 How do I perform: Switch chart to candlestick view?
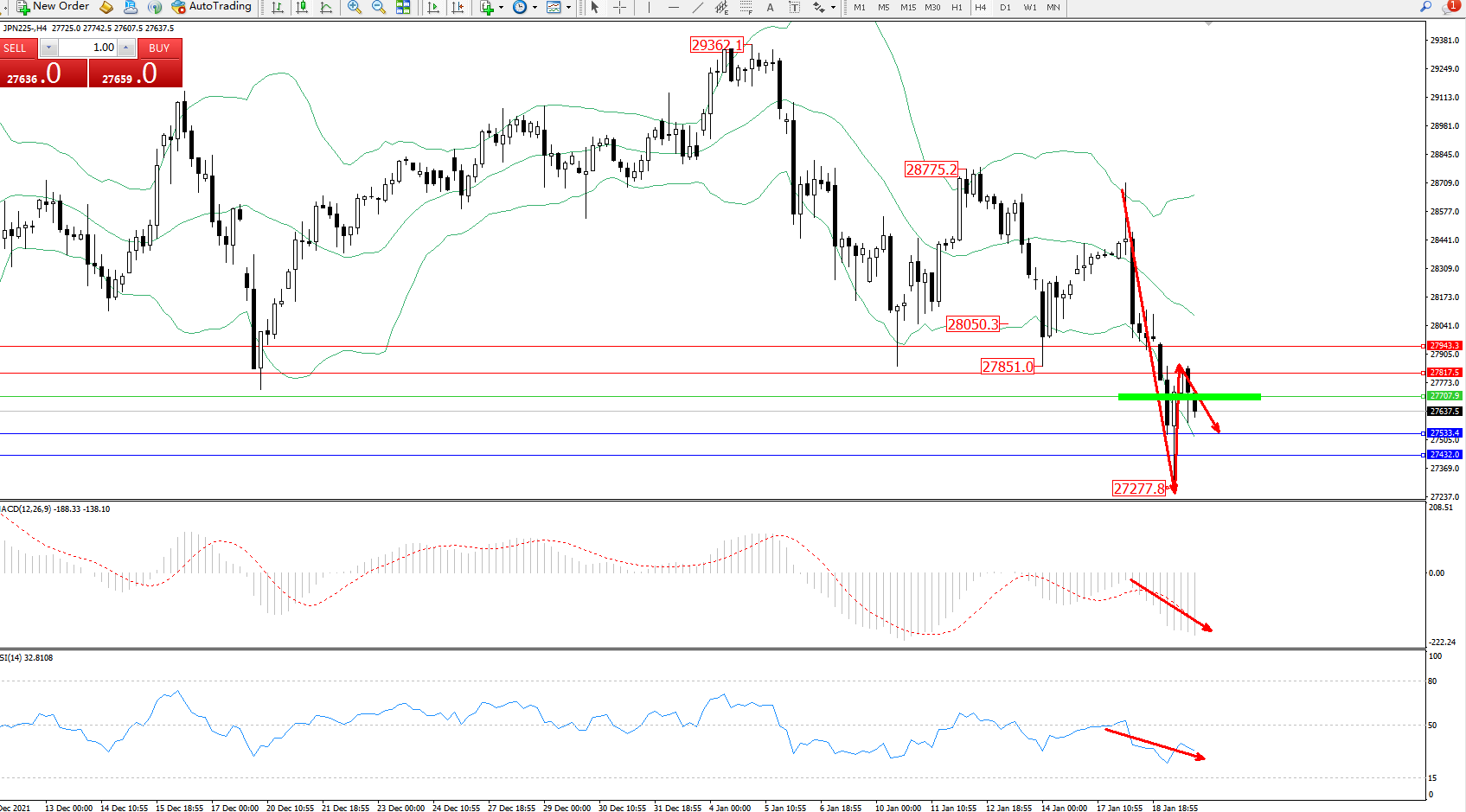[x=302, y=8]
